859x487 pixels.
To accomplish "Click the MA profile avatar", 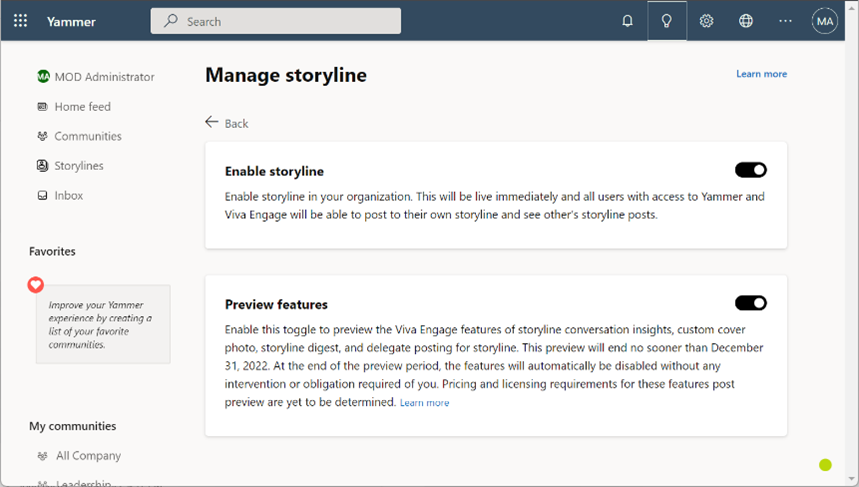I will (x=824, y=21).
